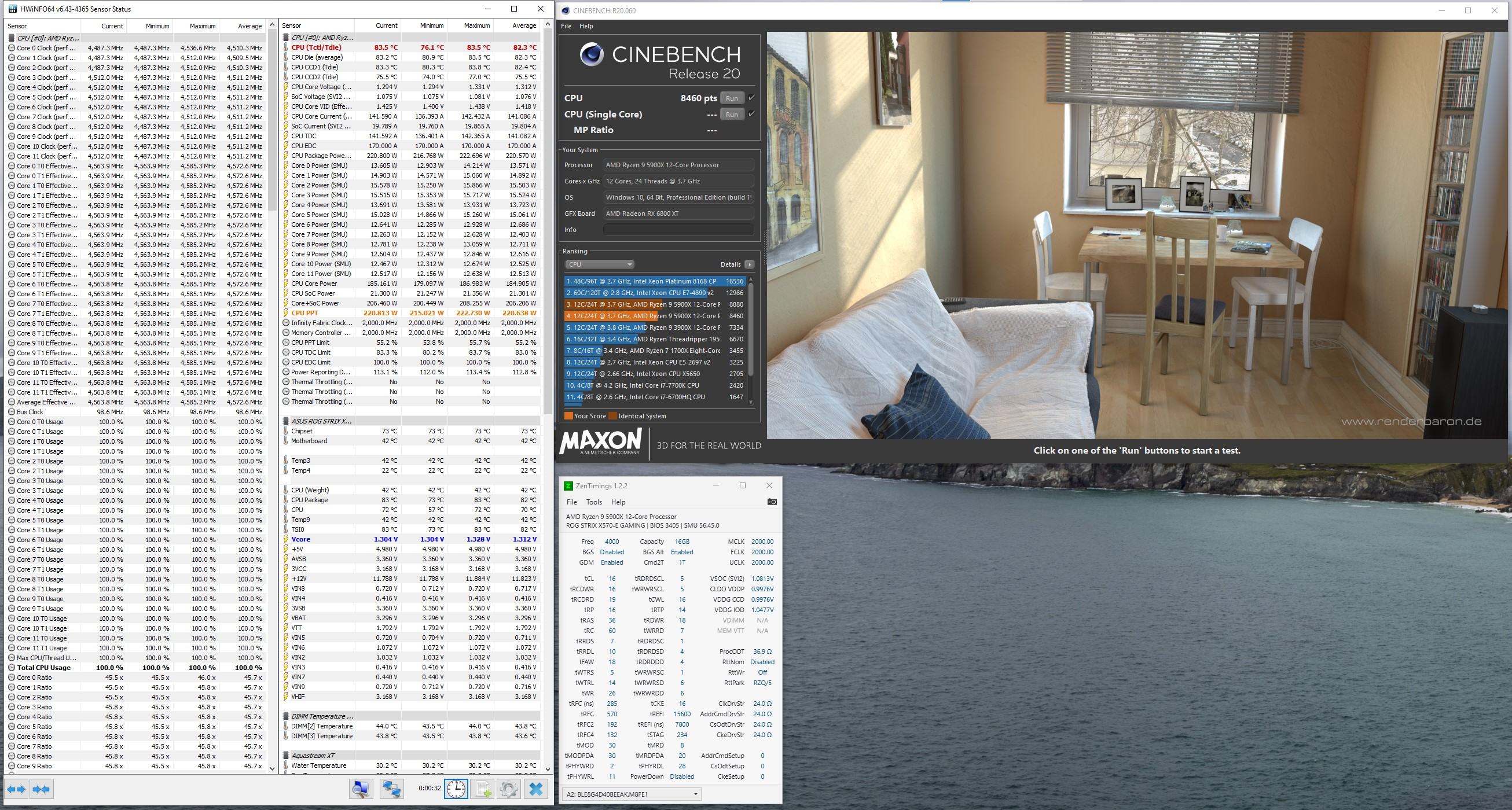Image resolution: width=1512 pixels, height=810 pixels.
Task: Click Average column header in left panel
Action: (x=243, y=26)
